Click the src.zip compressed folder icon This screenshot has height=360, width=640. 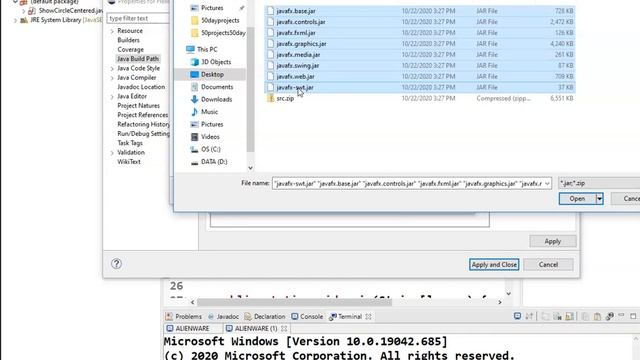click(270, 98)
